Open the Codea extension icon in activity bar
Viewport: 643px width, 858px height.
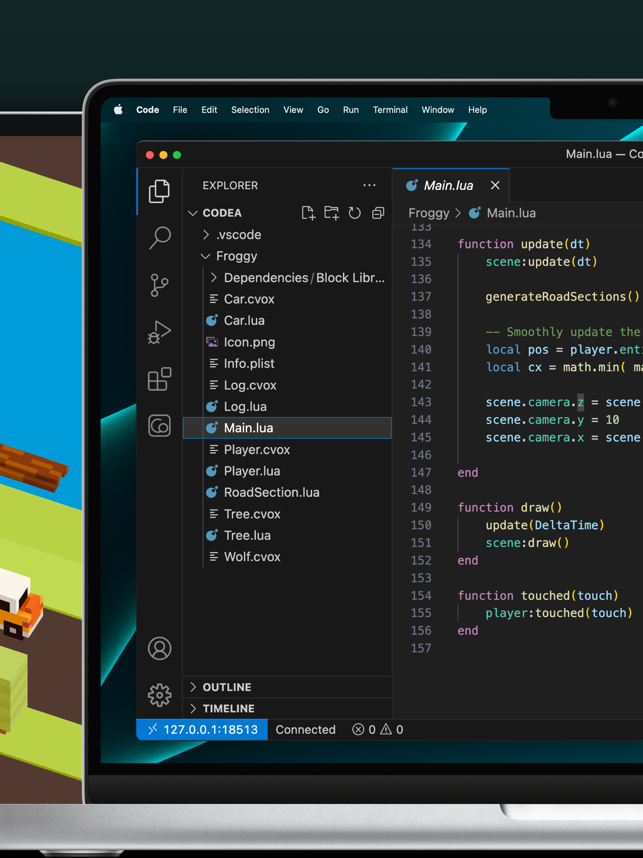pyautogui.click(x=159, y=426)
